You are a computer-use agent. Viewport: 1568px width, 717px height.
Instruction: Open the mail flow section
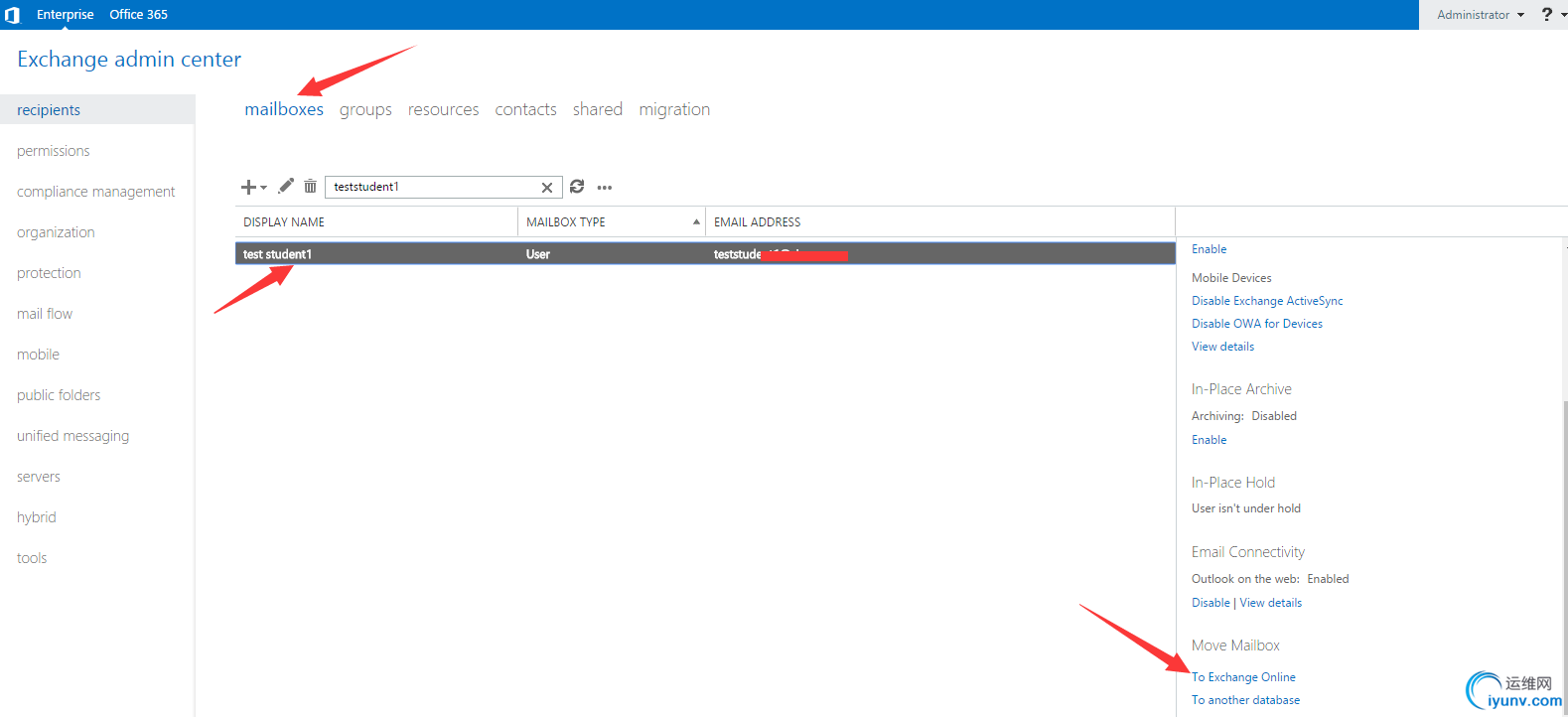coord(45,314)
